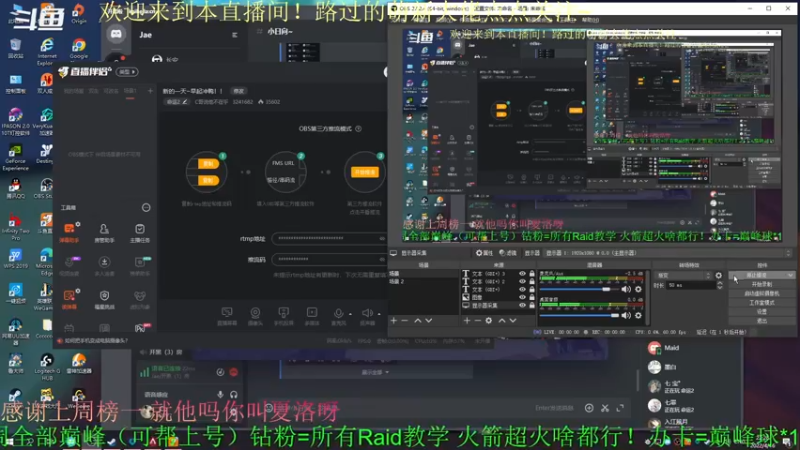Reveal the 推流码 with eye icon

tap(382, 259)
